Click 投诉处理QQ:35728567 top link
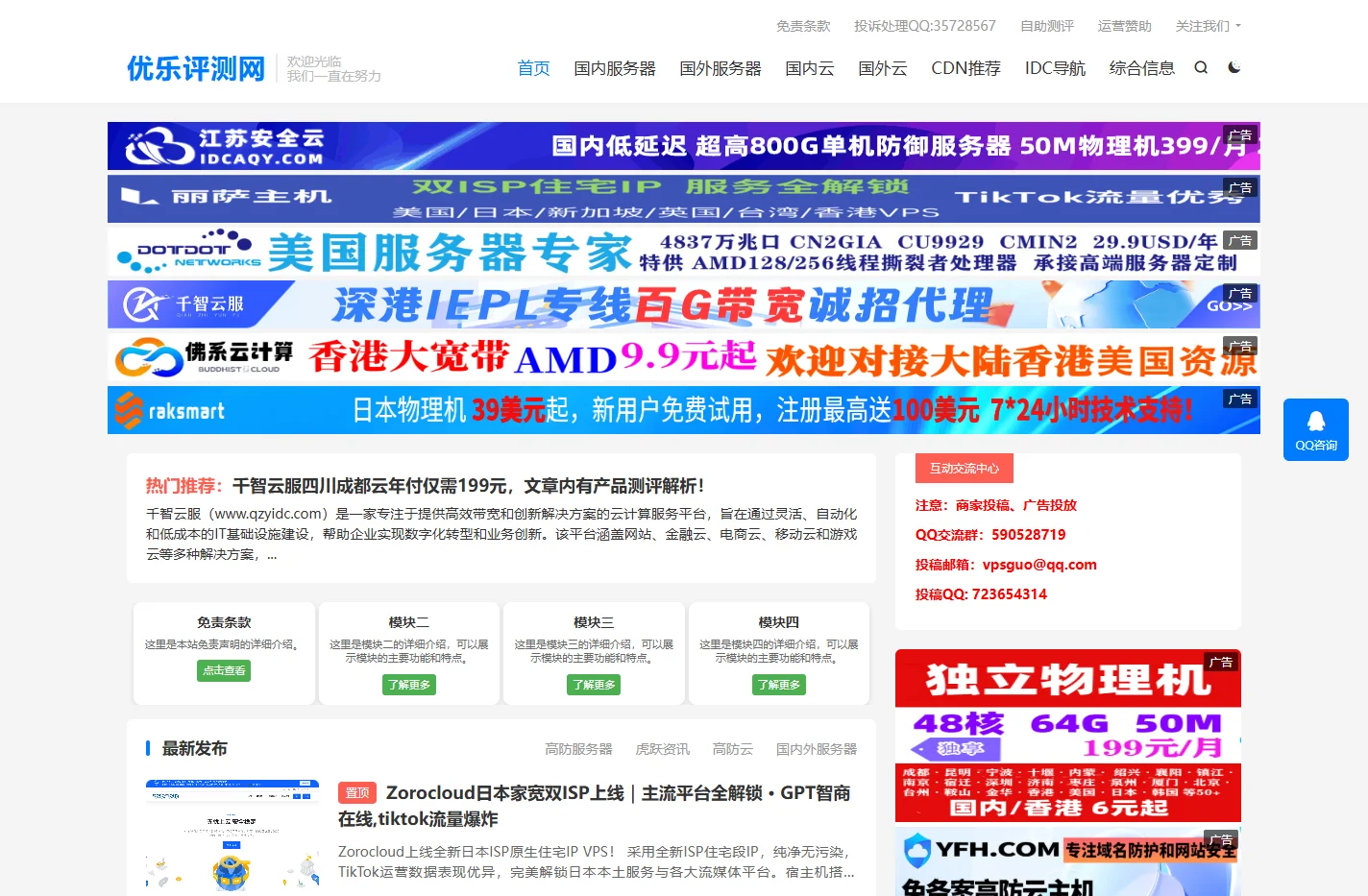The image size is (1368, 896). click(x=925, y=26)
